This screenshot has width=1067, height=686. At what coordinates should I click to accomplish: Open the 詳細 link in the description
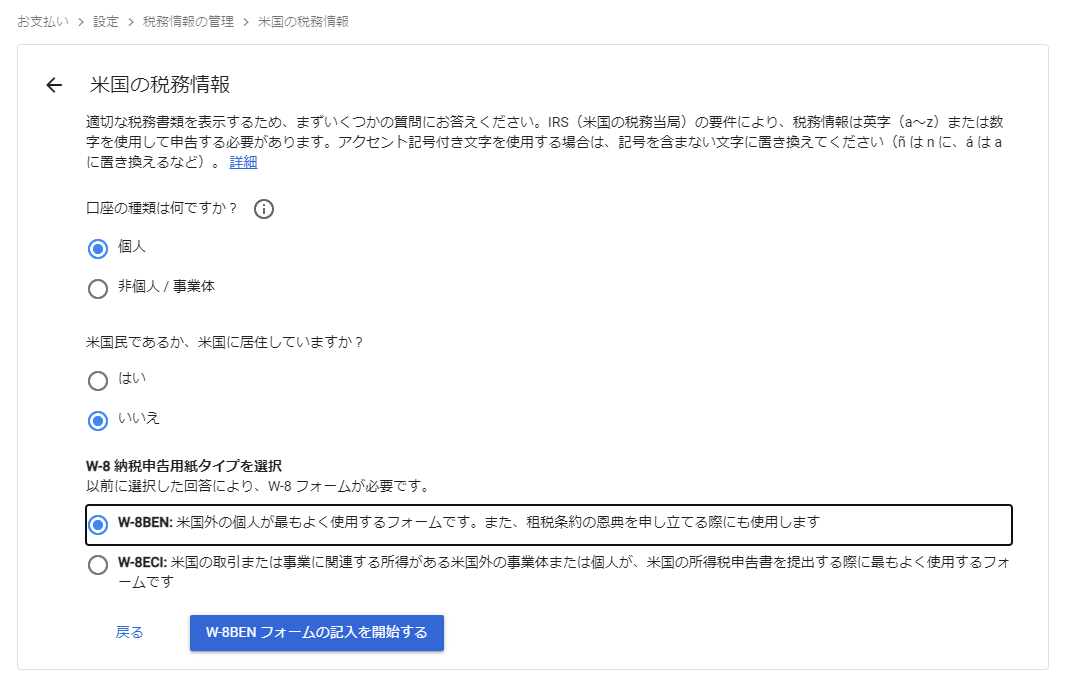coord(243,162)
